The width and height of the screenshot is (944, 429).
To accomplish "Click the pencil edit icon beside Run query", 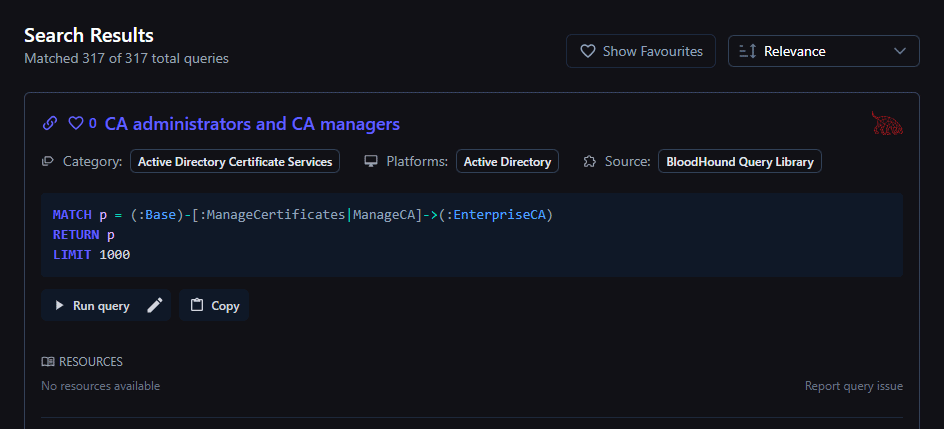I will (154, 306).
